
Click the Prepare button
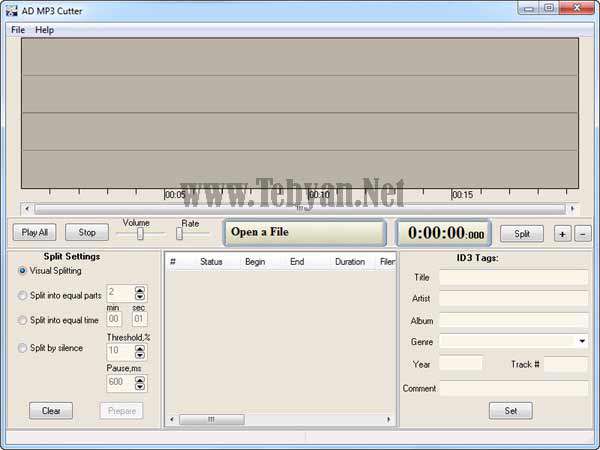click(122, 411)
